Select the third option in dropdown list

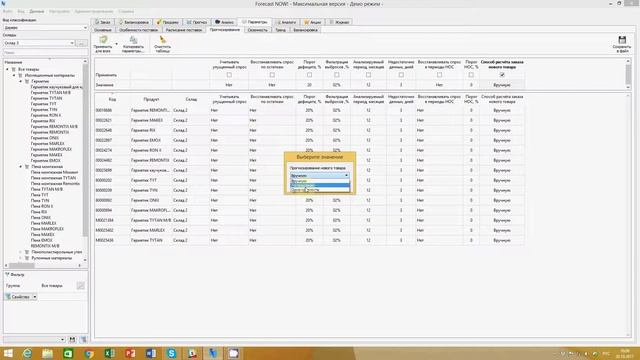point(320,190)
